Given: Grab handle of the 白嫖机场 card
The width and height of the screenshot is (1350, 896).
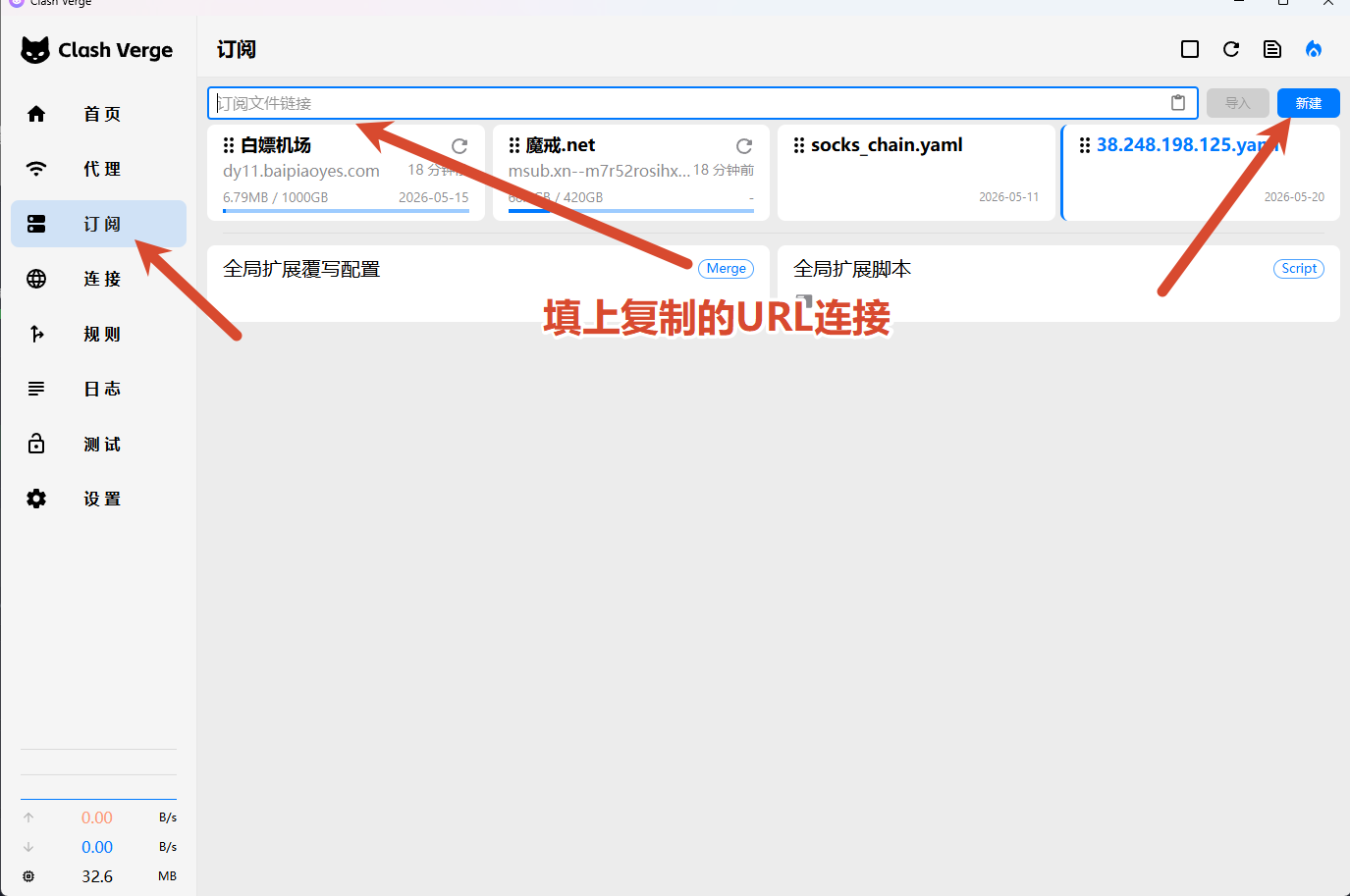Looking at the screenshot, I should [229, 145].
